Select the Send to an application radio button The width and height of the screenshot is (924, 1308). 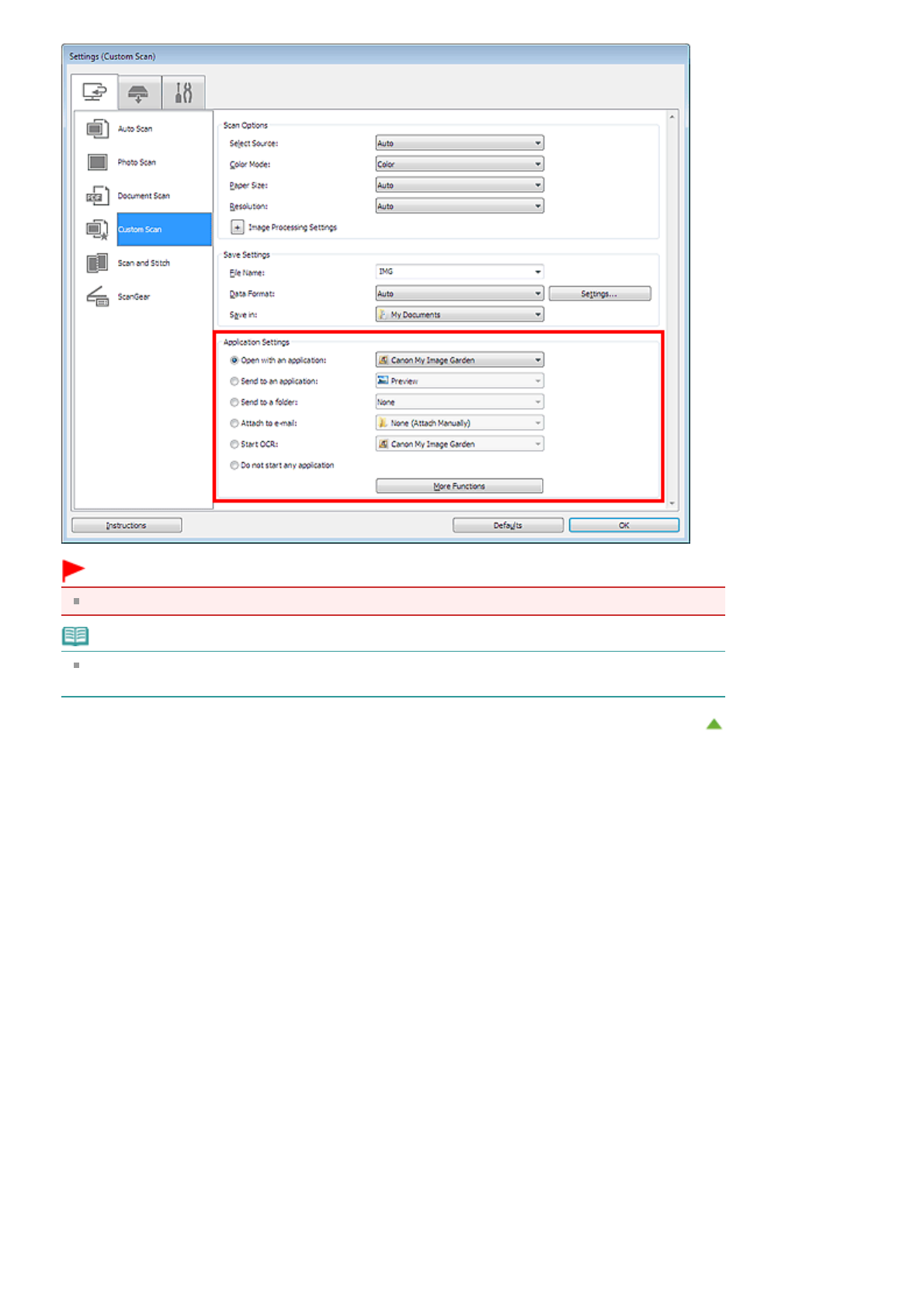tap(234, 381)
